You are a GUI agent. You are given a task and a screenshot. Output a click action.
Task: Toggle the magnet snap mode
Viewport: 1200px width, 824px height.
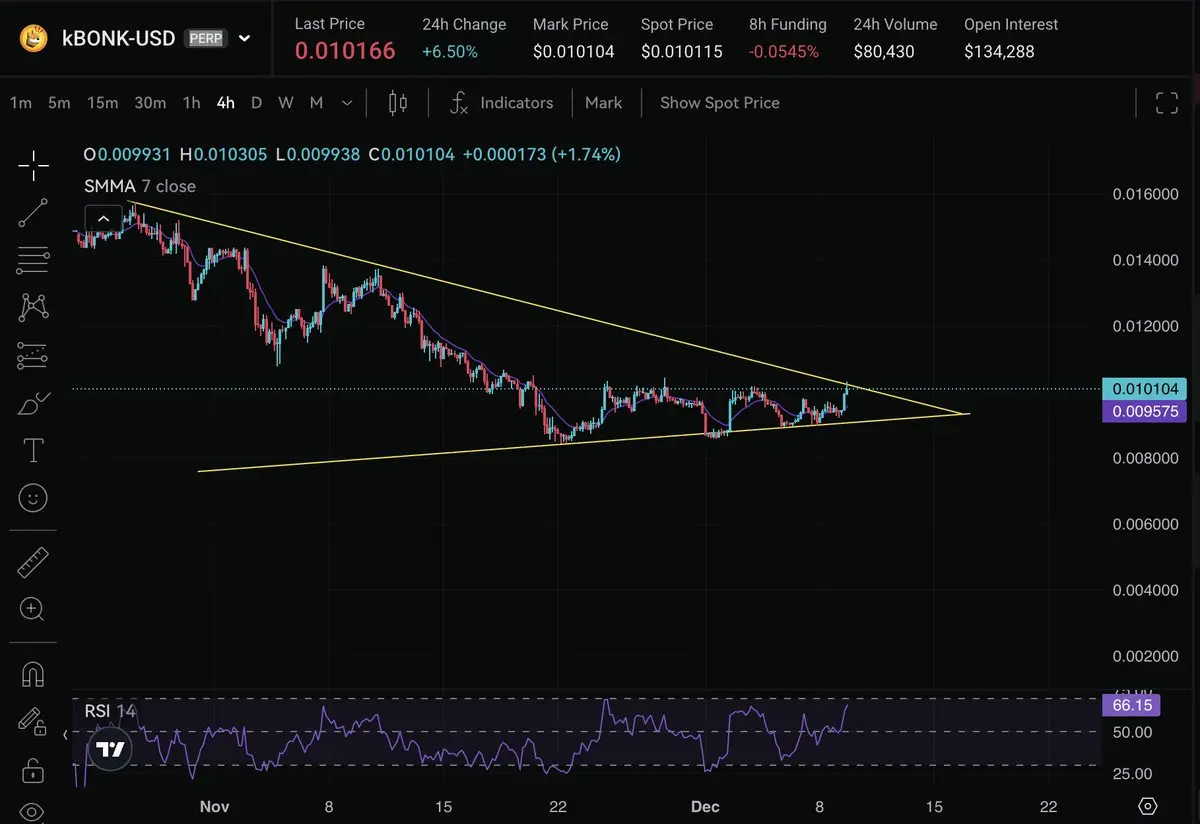point(33,675)
